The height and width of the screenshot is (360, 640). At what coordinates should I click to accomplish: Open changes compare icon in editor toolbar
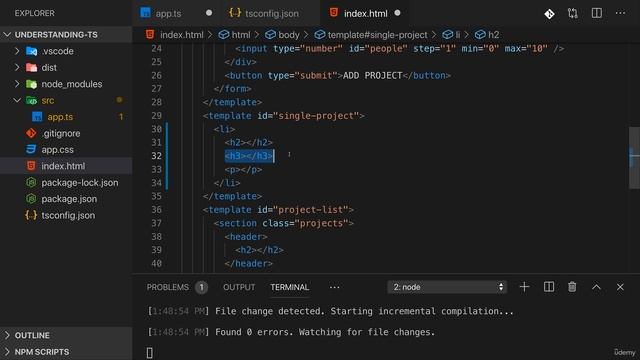point(573,13)
